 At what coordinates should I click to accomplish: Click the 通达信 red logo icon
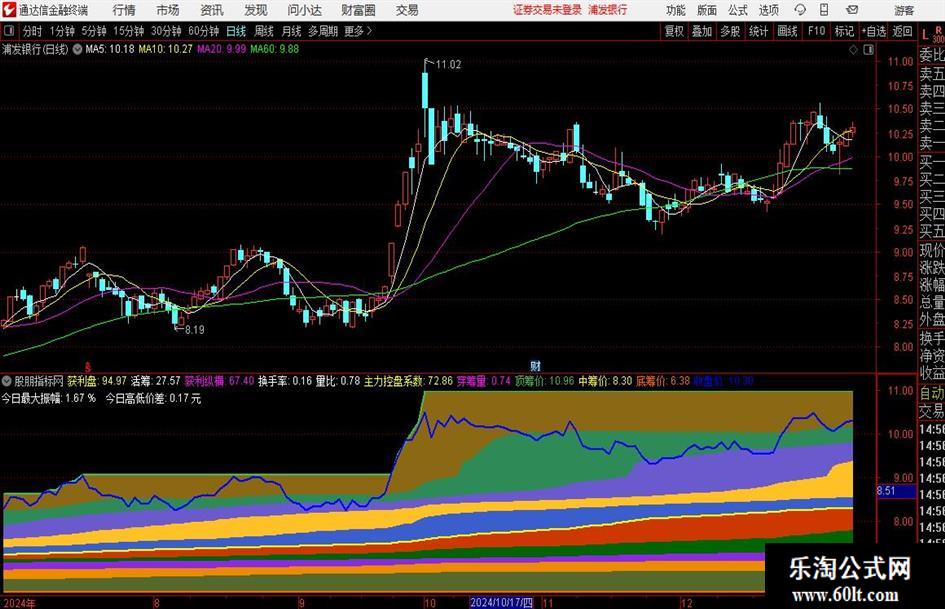[9, 10]
